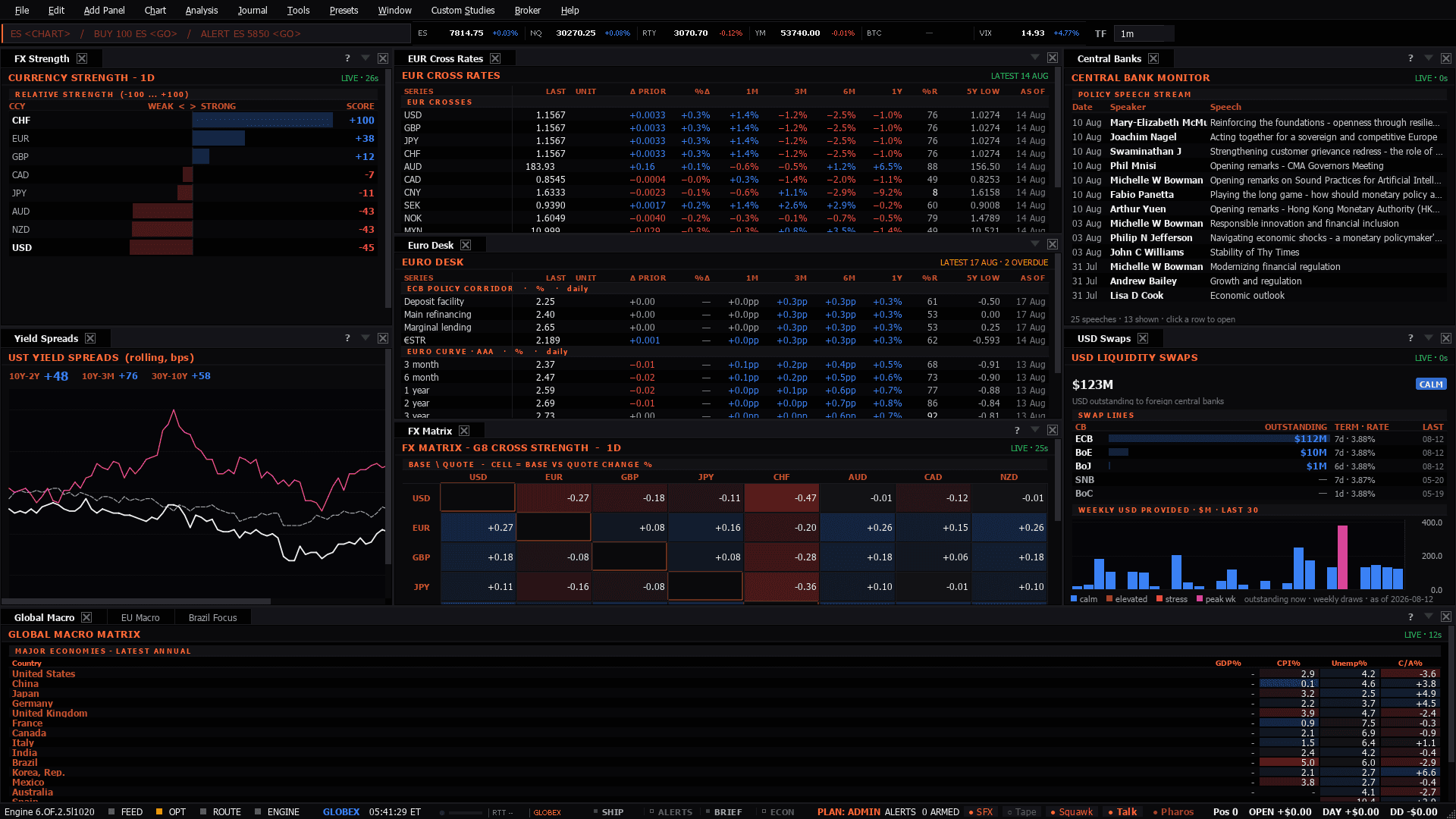Run the ALERT ES 5850 <GO> command

(x=251, y=33)
